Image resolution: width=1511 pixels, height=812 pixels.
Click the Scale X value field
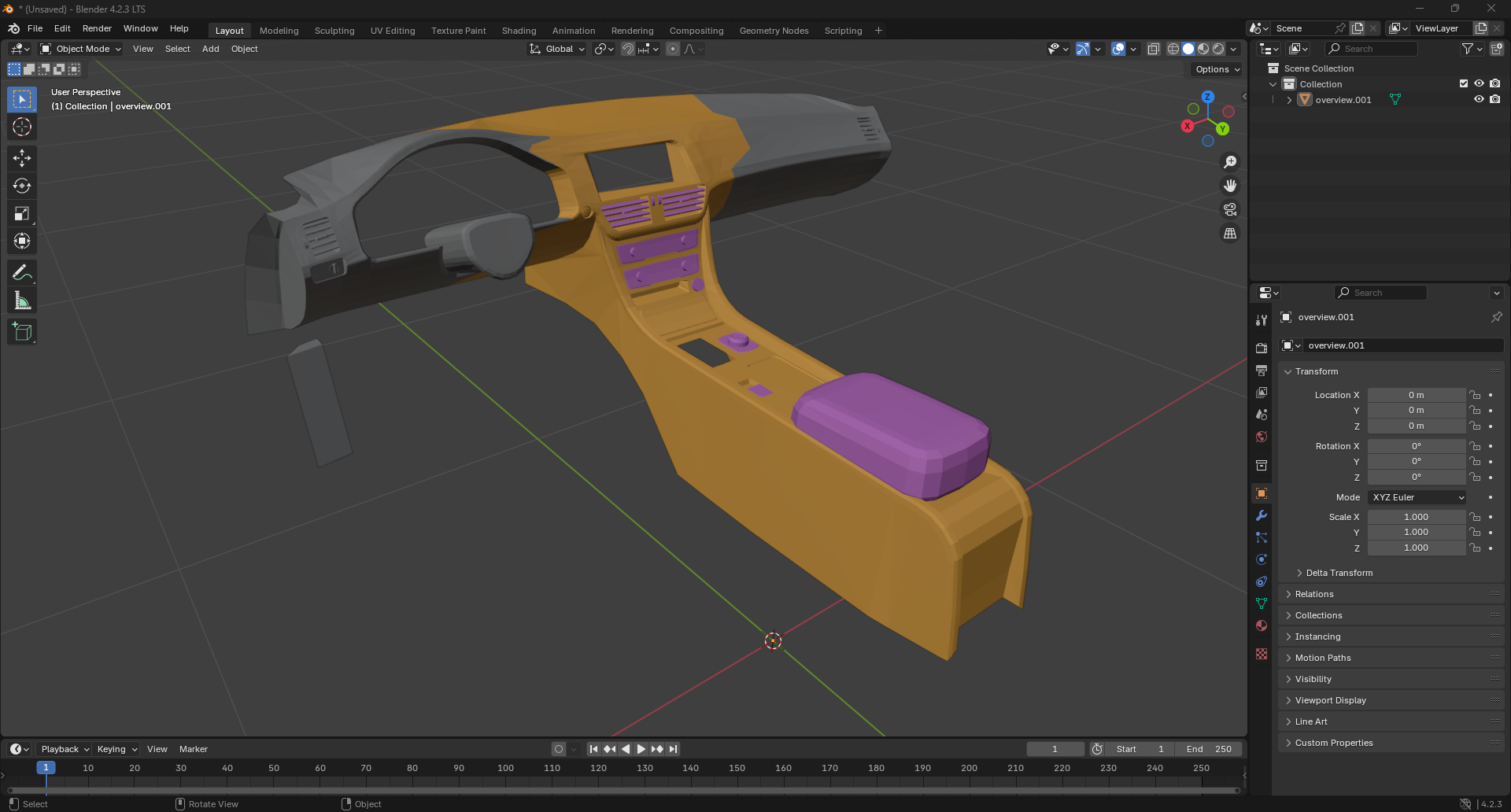1416,517
